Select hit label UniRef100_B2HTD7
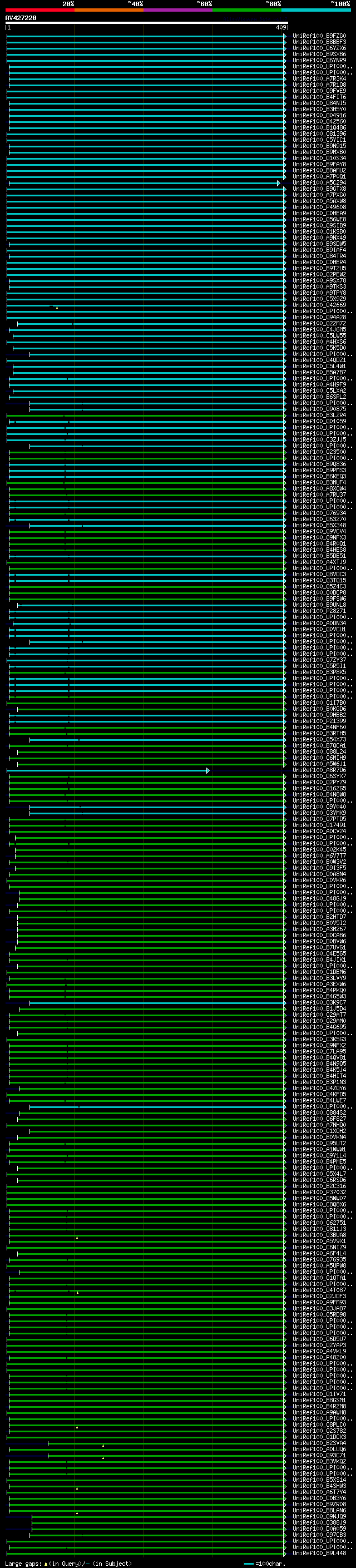 click(x=319, y=917)
